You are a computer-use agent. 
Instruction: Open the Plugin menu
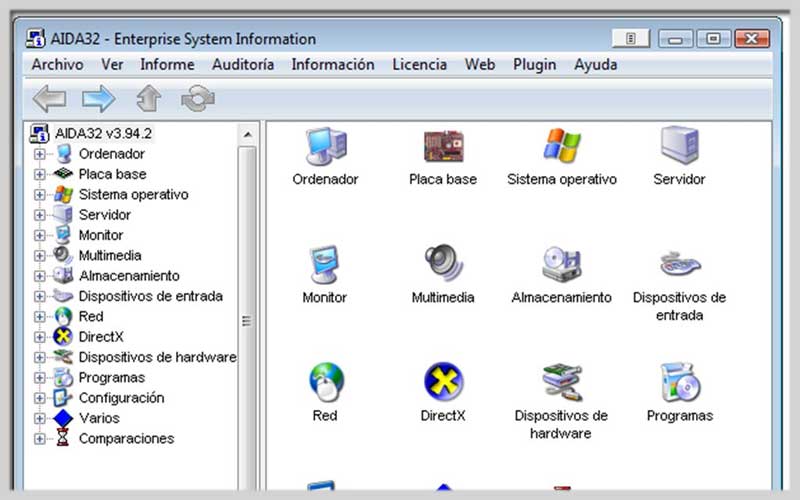[x=534, y=65]
